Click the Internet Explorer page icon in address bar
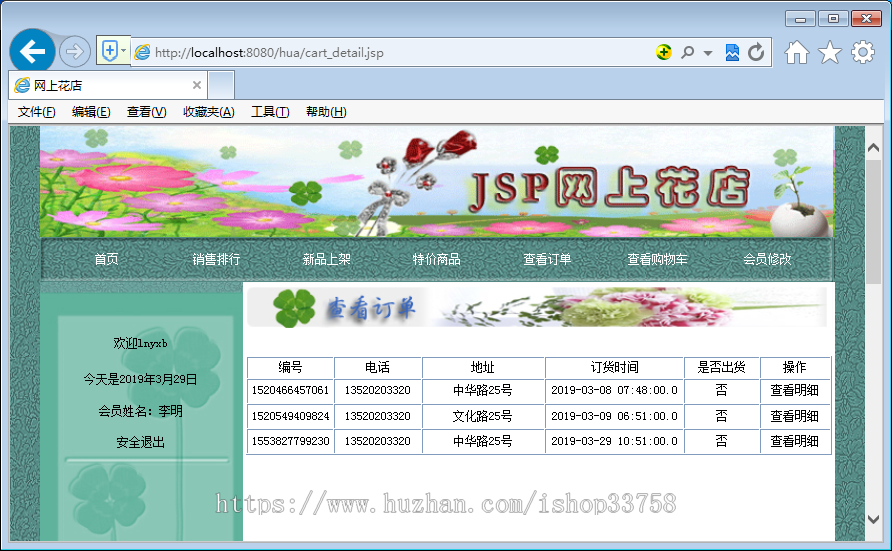The width and height of the screenshot is (892, 551). click(142, 53)
